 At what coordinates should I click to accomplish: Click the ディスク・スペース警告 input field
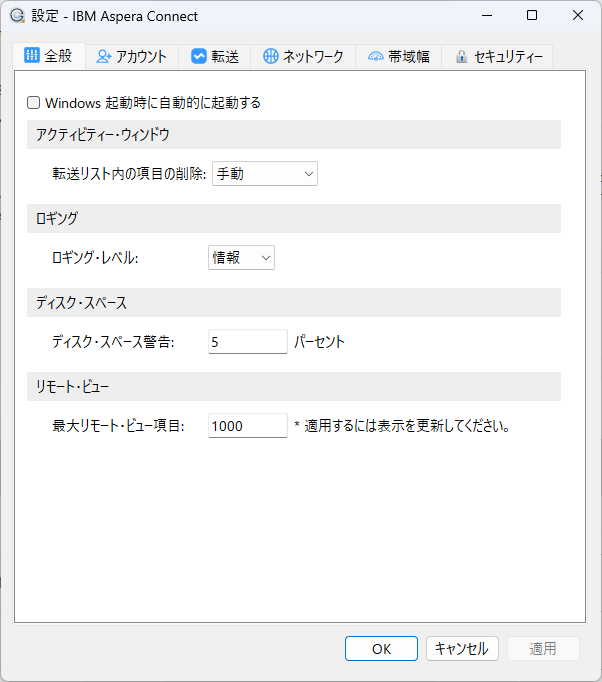point(248,341)
